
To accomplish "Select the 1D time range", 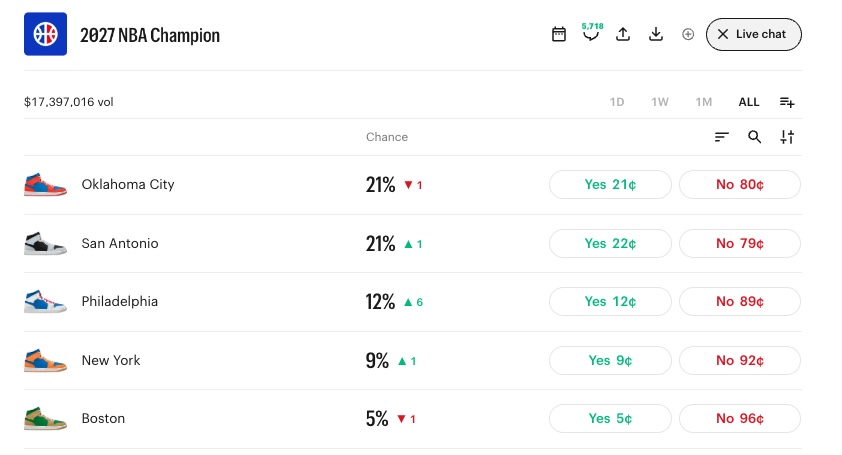I will click(x=617, y=102).
